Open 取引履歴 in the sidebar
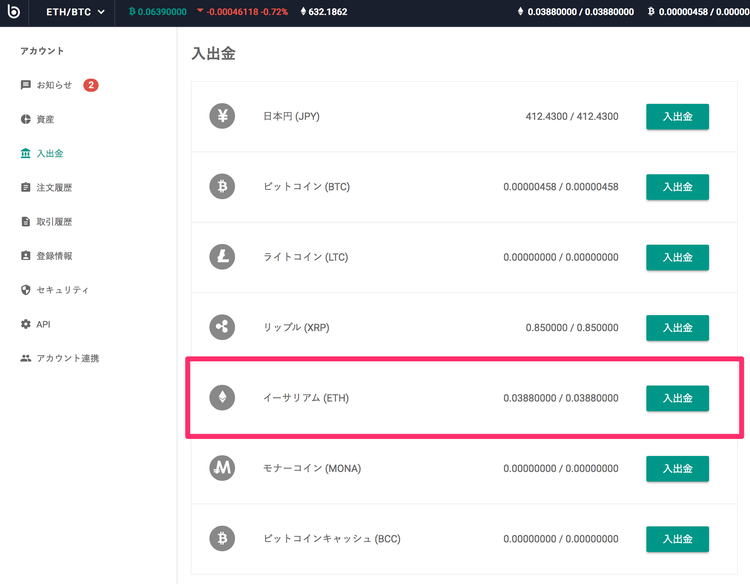This screenshot has height=584, width=750. (54, 221)
